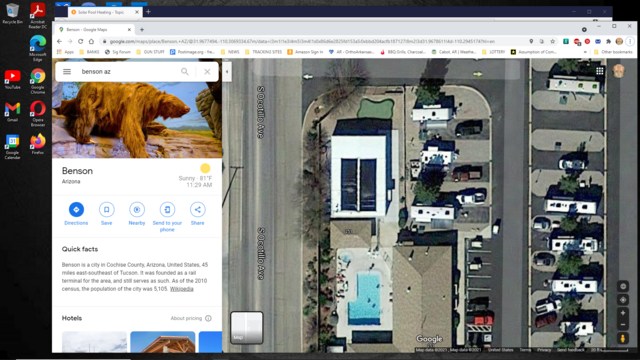Open the Wikipedia link in Quick facts
Viewport: 640px width, 360px height.
pyautogui.click(x=182, y=289)
